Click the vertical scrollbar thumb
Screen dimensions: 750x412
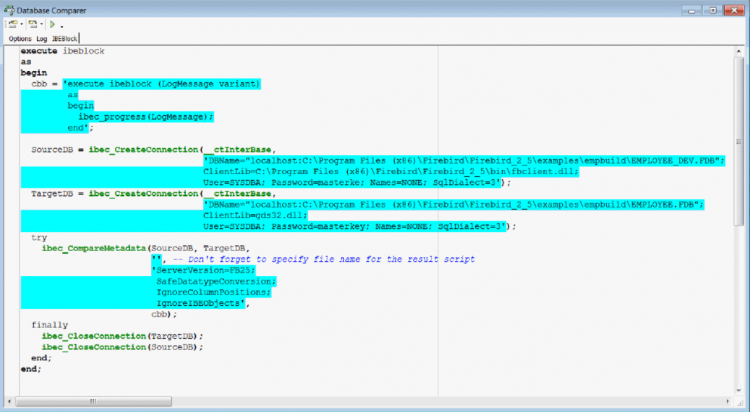(x=739, y=140)
